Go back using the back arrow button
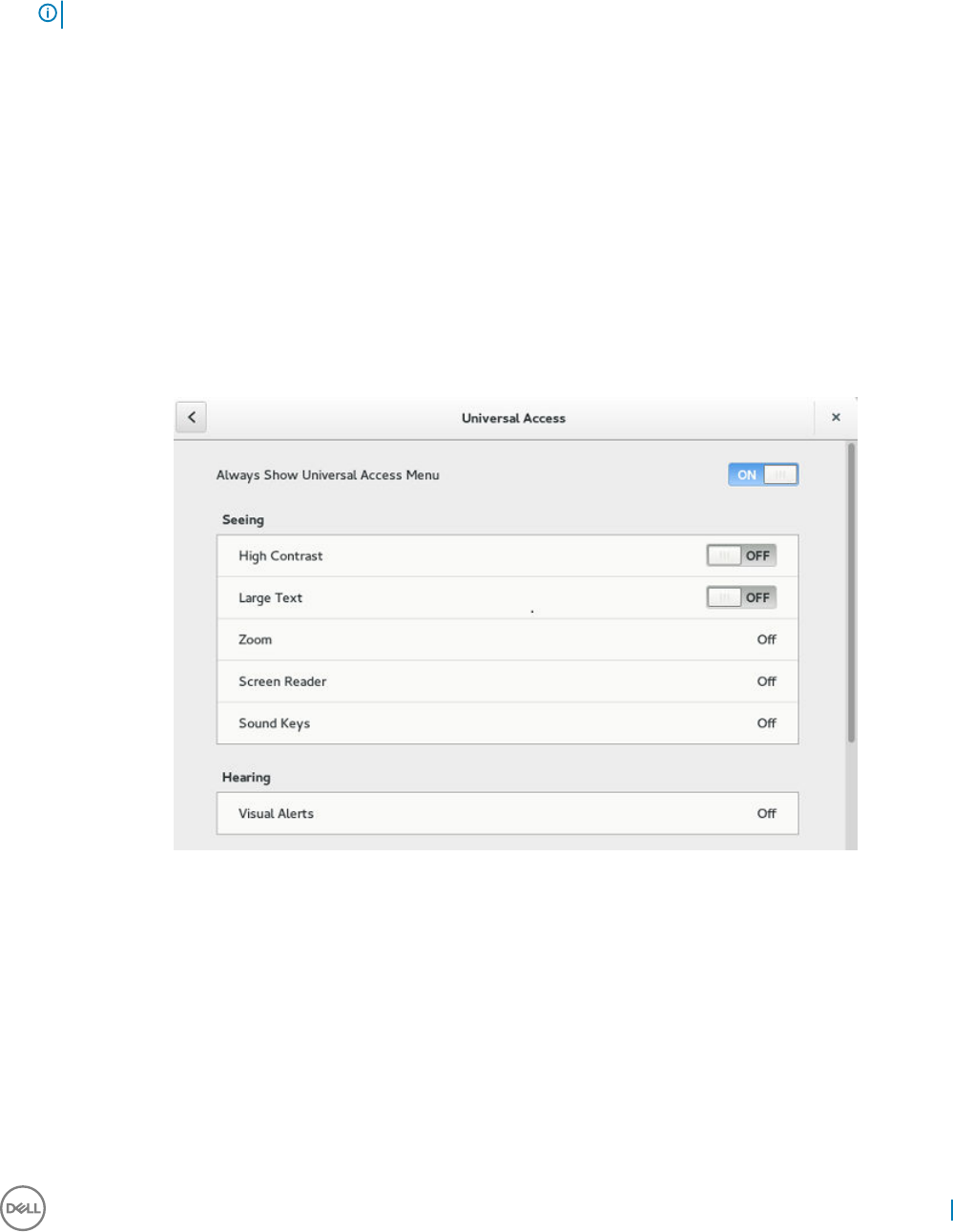The width and height of the screenshot is (953, 1232). 192,417
